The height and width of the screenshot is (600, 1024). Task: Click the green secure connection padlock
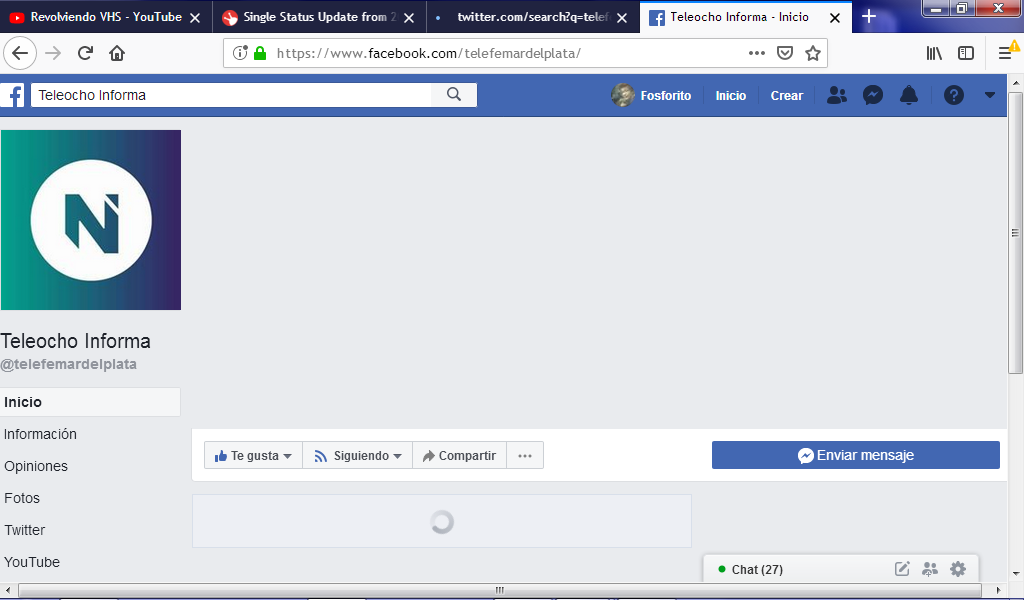point(260,53)
